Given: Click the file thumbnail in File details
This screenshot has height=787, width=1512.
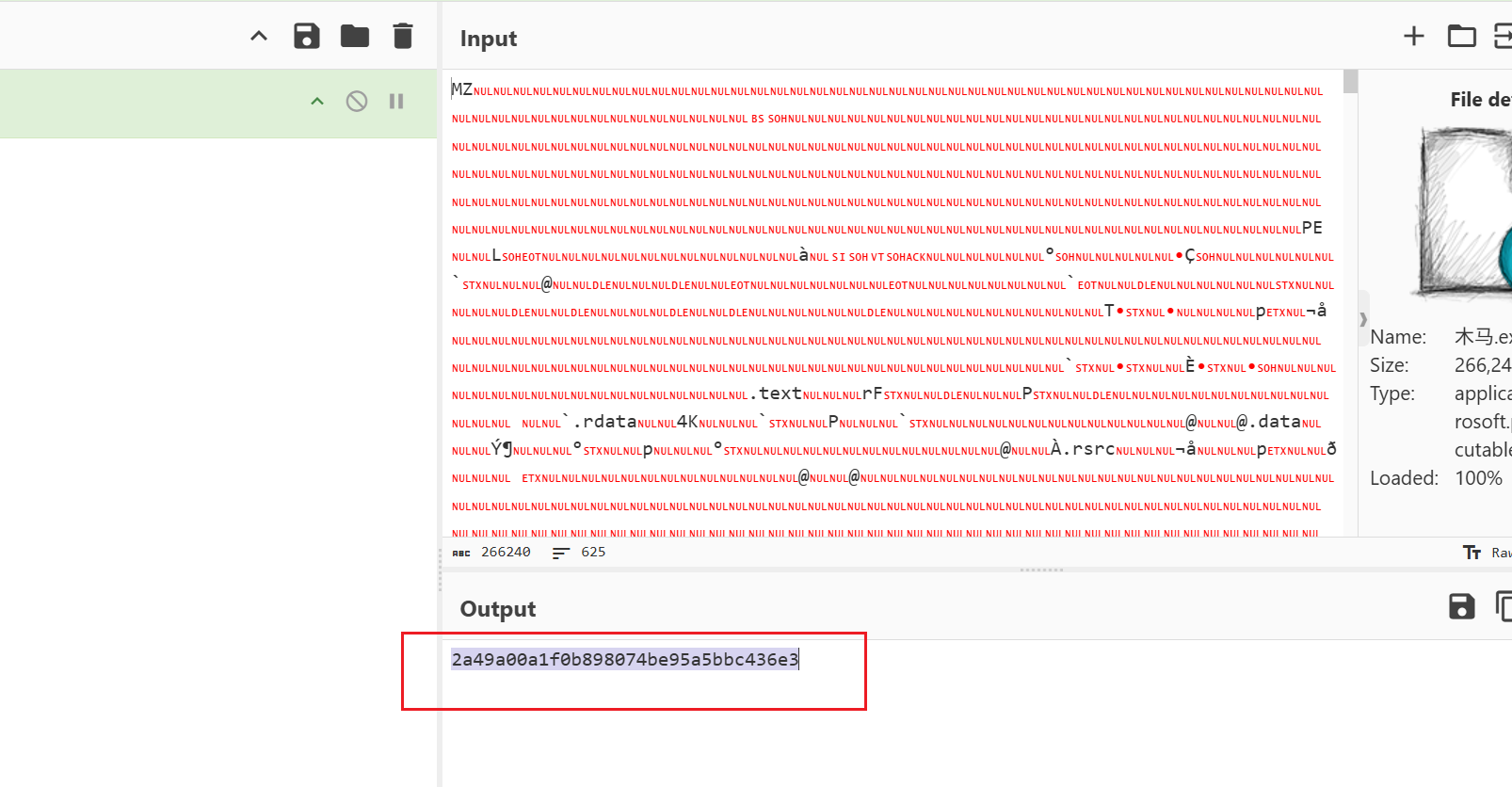Looking at the screenshot, I should [x=1465, y=212].
